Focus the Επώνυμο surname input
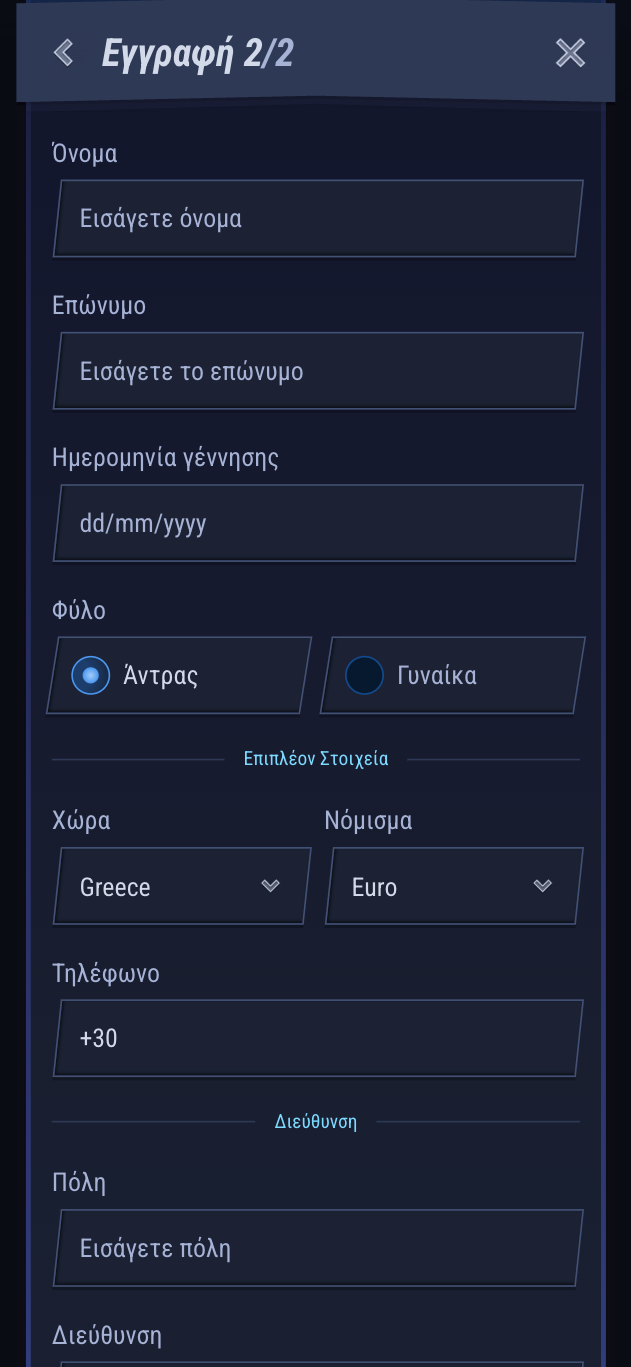The width and height of the screenshot is (631, 1367). point(318,372)
